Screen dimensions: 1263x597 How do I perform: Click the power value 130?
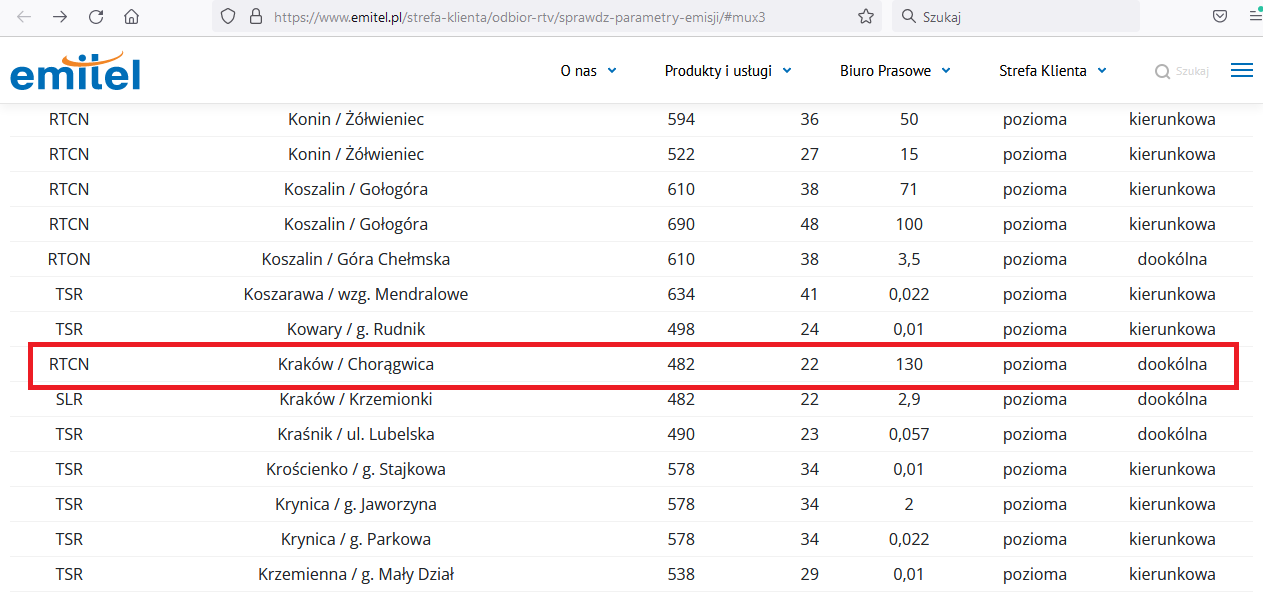[909, 365]
